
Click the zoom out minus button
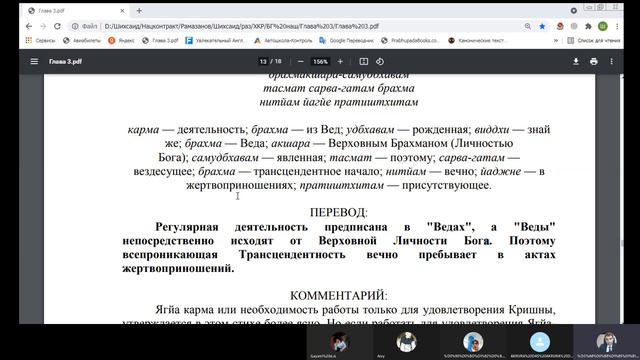pos(300,62)
